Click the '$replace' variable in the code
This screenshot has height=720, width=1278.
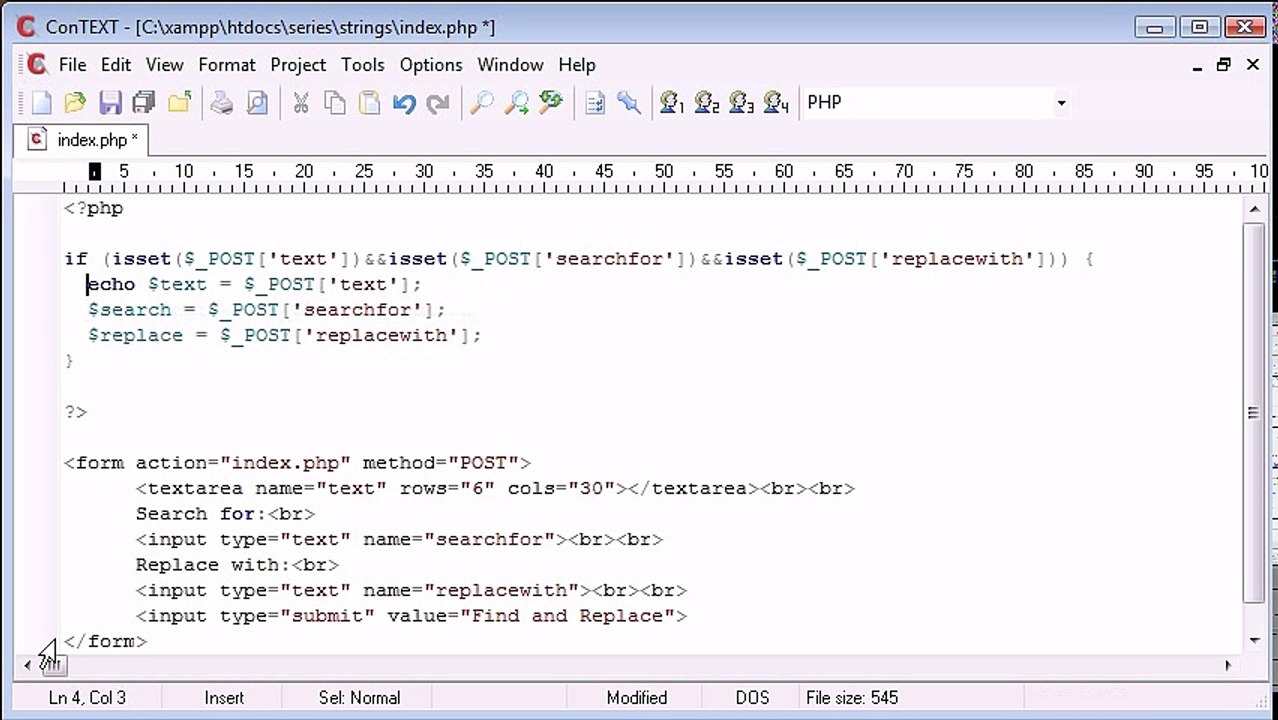point(135,335)
